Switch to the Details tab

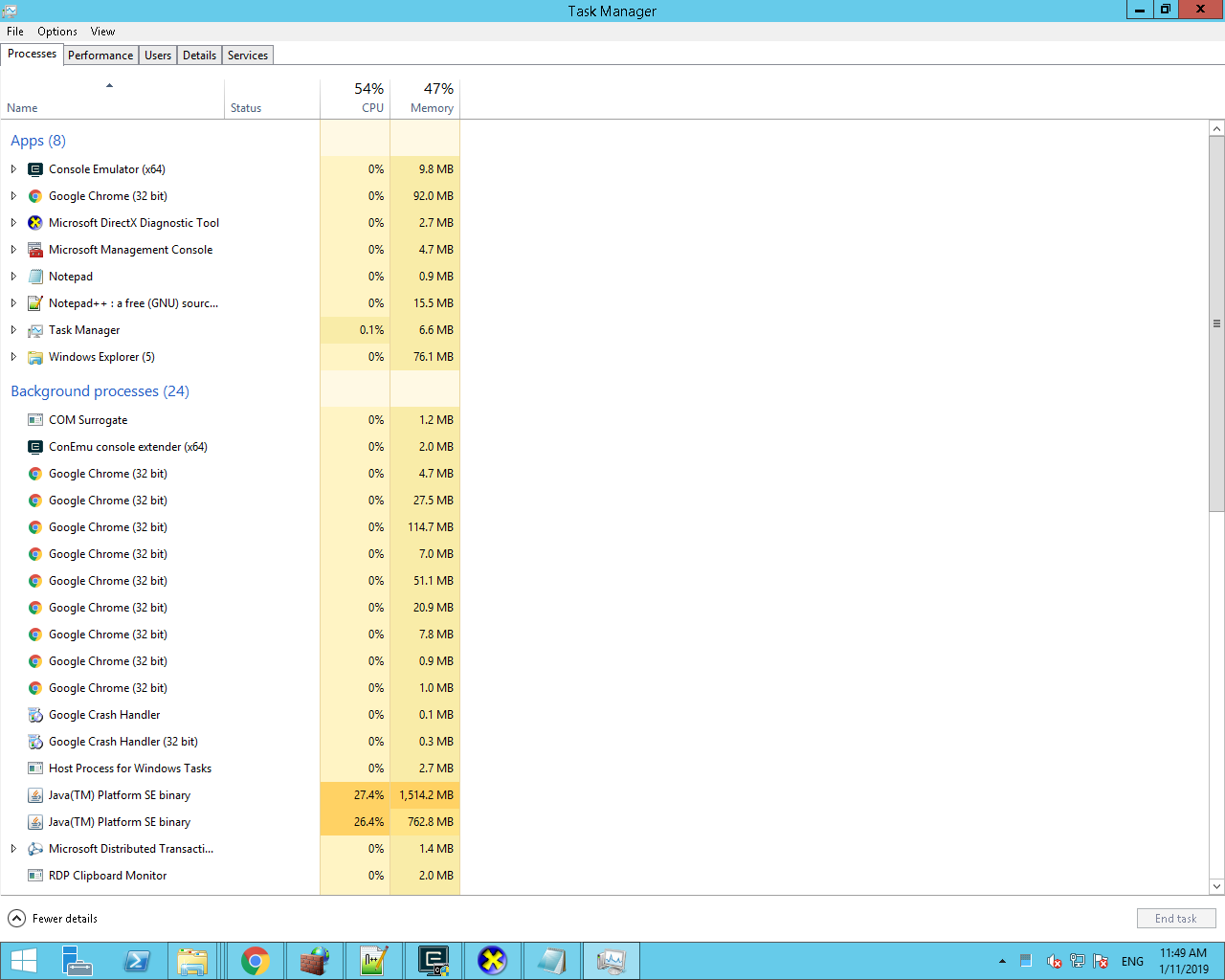point(199,56)
